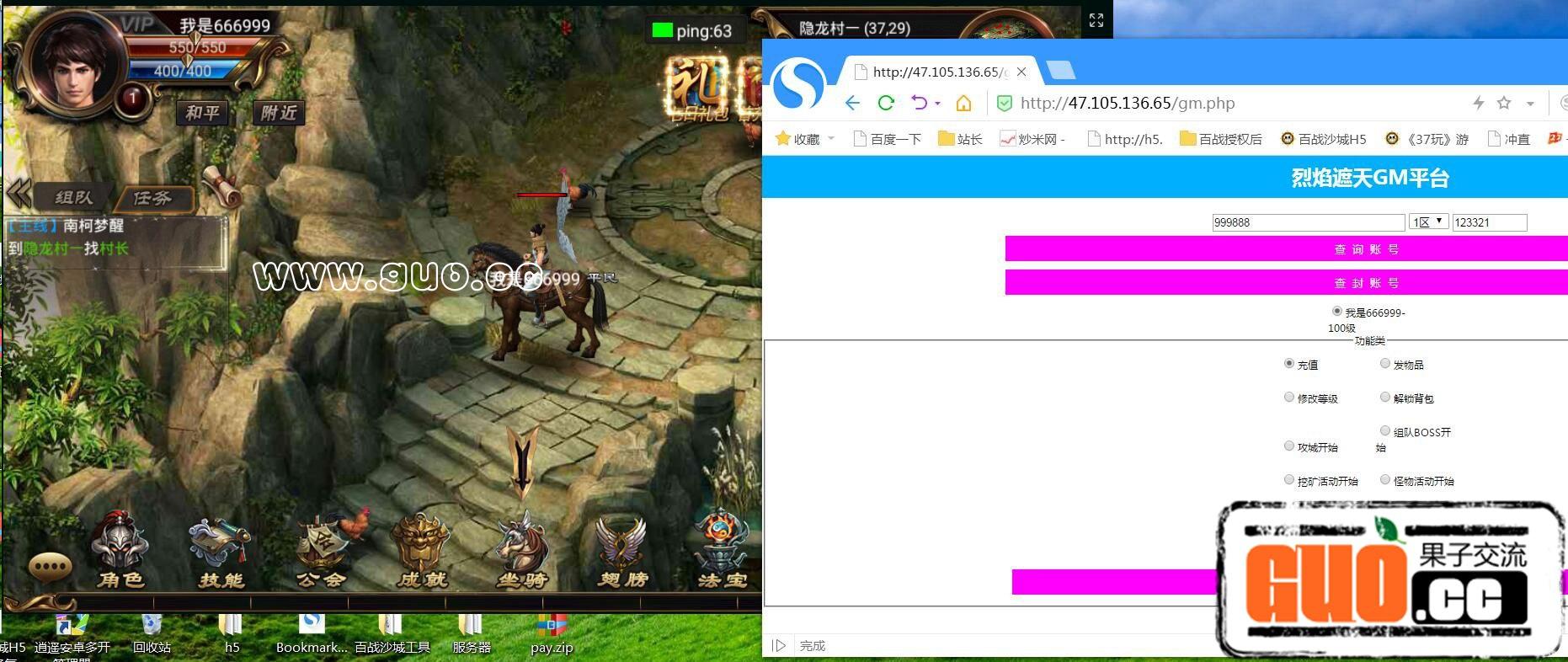
Task: Select the 解锁背包 radio option
Action: [1384, 398]
